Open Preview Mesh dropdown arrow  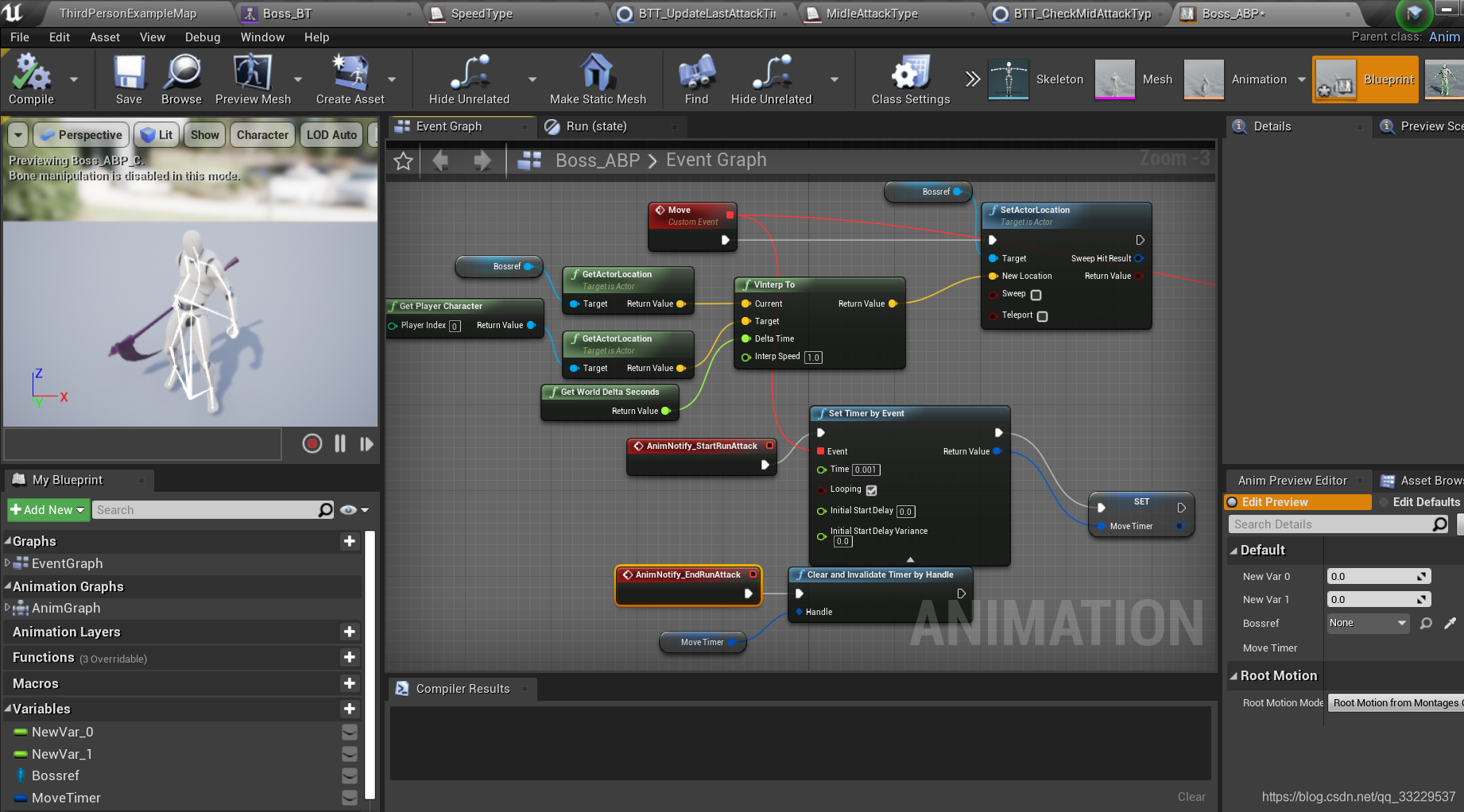coord(298,79)
